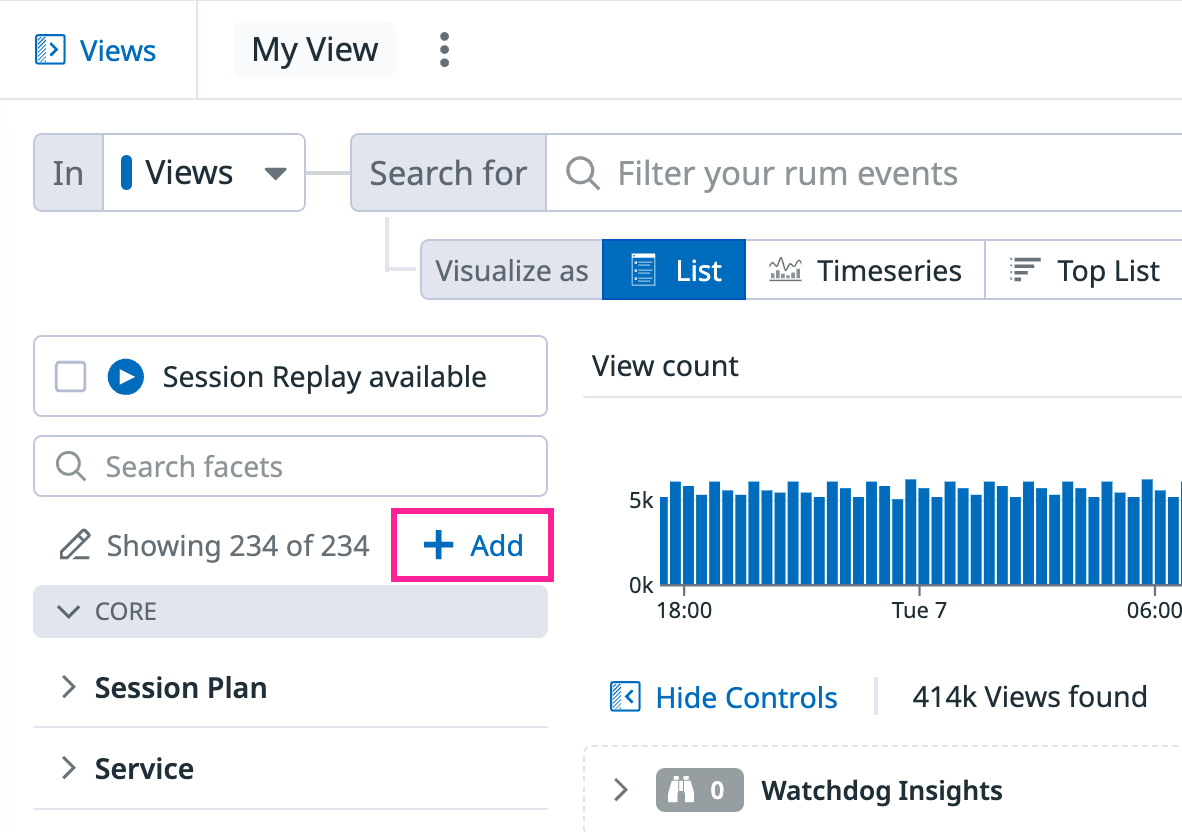This screenshot has width=1182, height=832.
Task: Switch visualization to Top List
Action: pyautogui.click(x=1084, y=271)
